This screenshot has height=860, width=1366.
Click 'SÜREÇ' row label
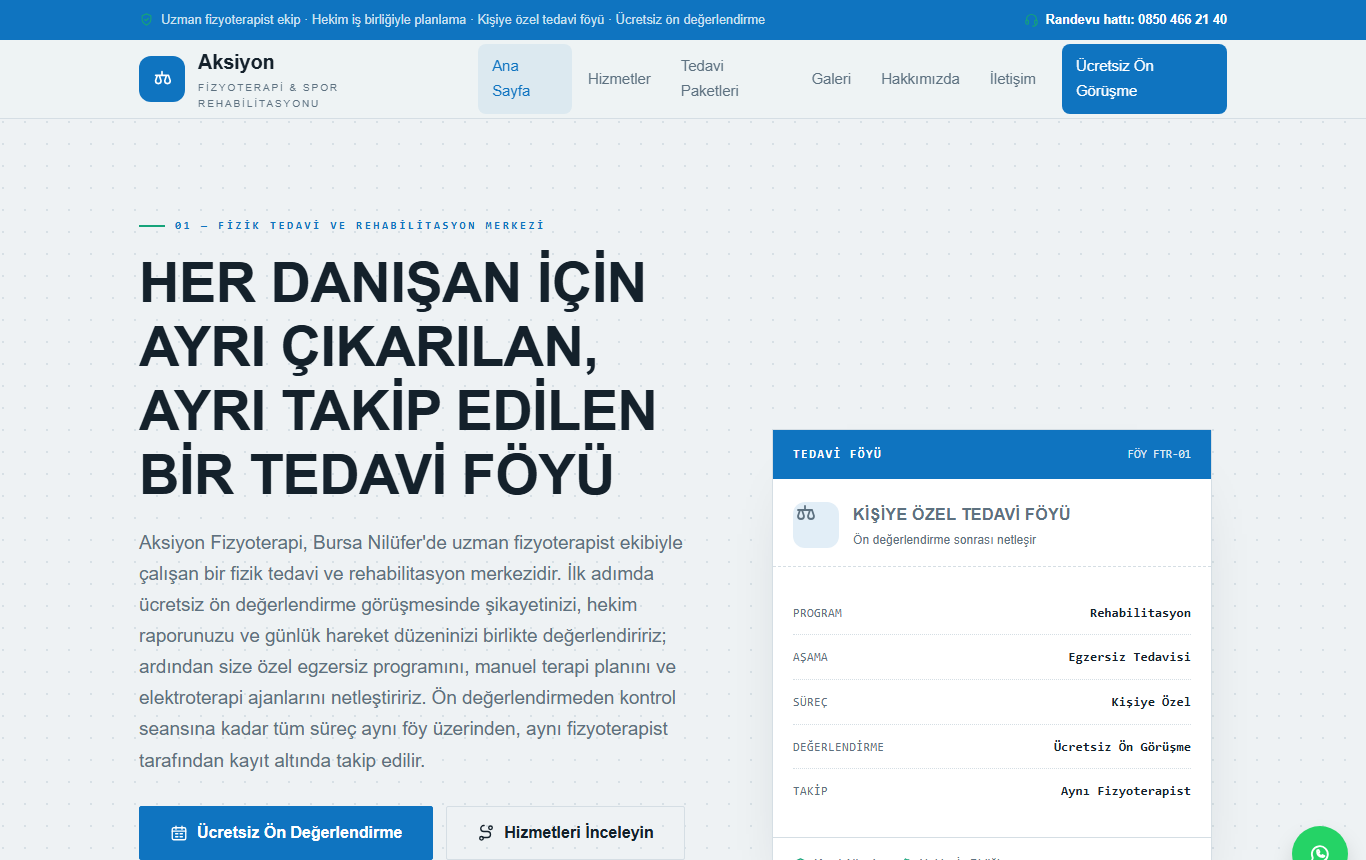(x=810, y=702)
